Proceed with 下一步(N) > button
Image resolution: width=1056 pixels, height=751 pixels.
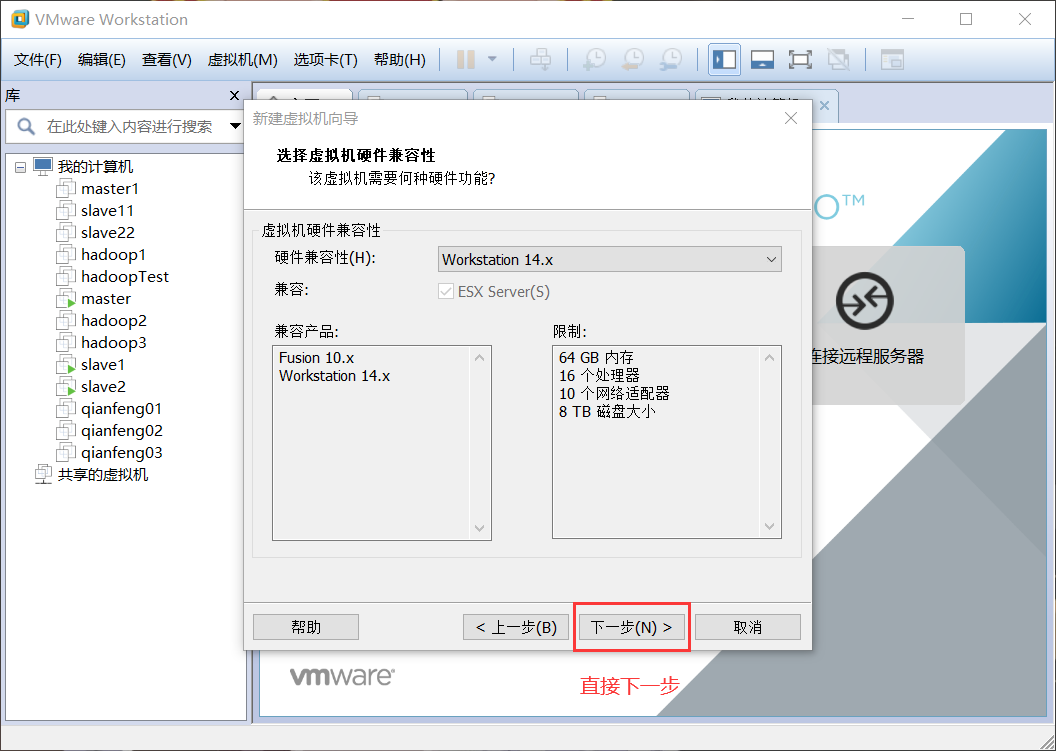632,627
